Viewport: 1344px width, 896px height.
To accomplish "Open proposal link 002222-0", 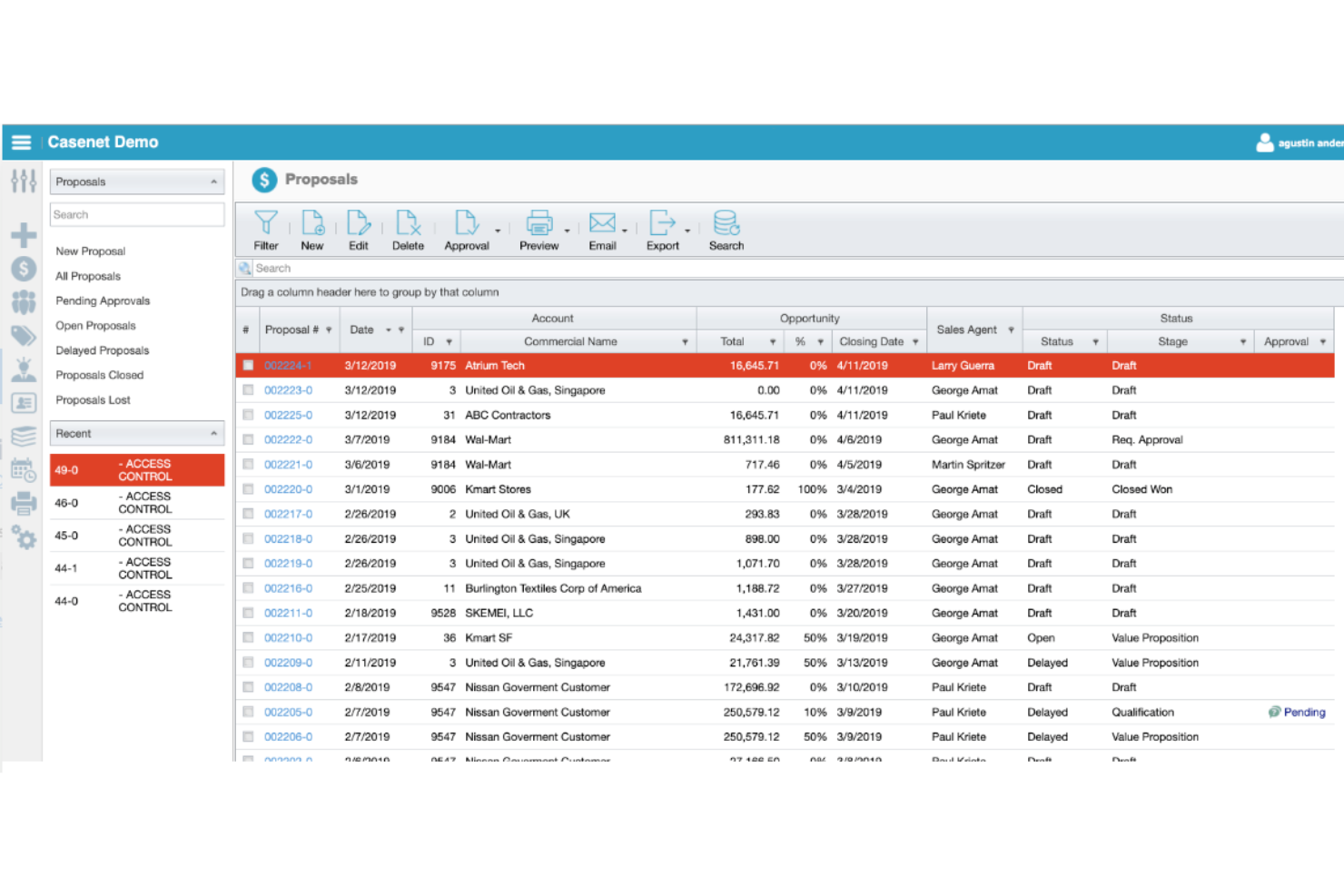I will [x=288, y=440].
